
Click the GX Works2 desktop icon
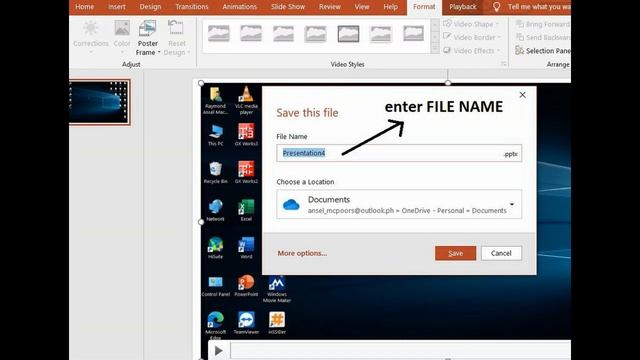pos(246,172)
